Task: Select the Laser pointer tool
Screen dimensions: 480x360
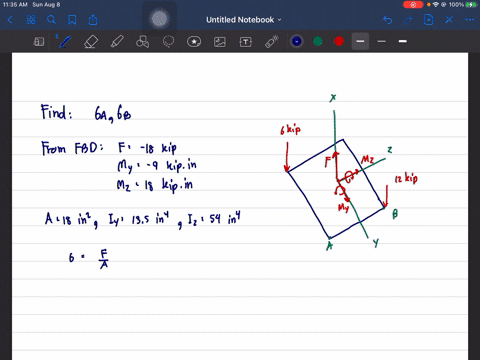Action: click(272, 42)
